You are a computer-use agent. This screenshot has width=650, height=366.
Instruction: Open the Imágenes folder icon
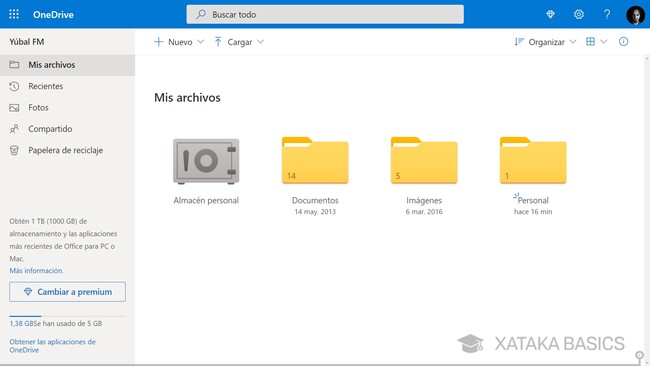tap(424, 160)
